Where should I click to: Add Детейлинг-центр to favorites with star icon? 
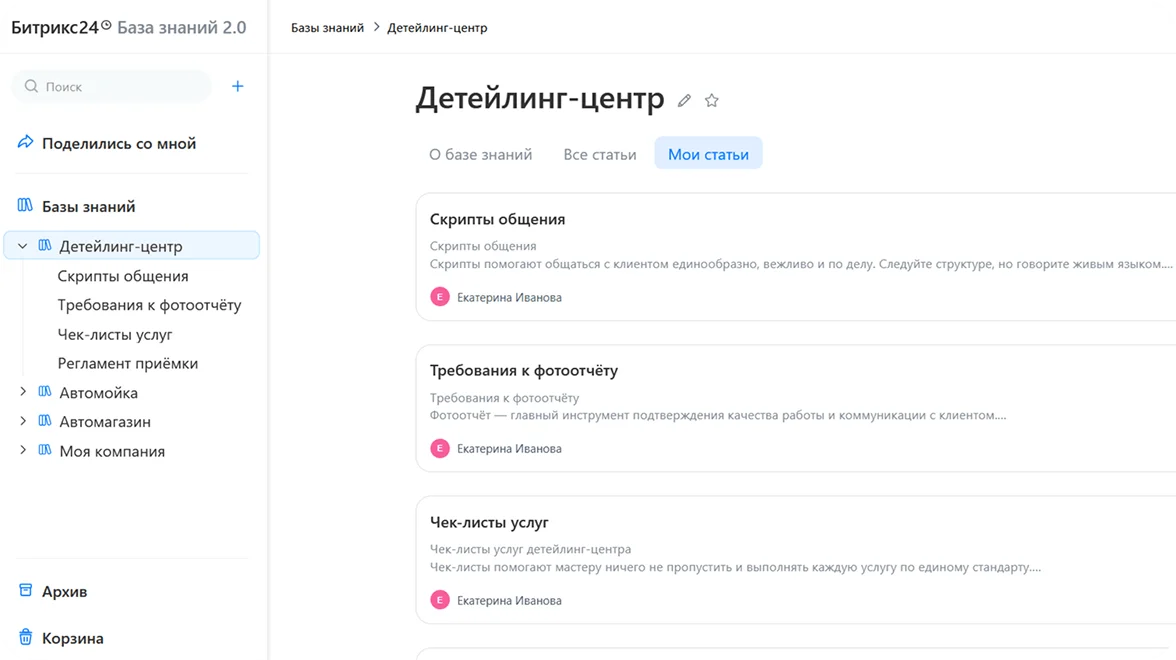tap(712, 100)
